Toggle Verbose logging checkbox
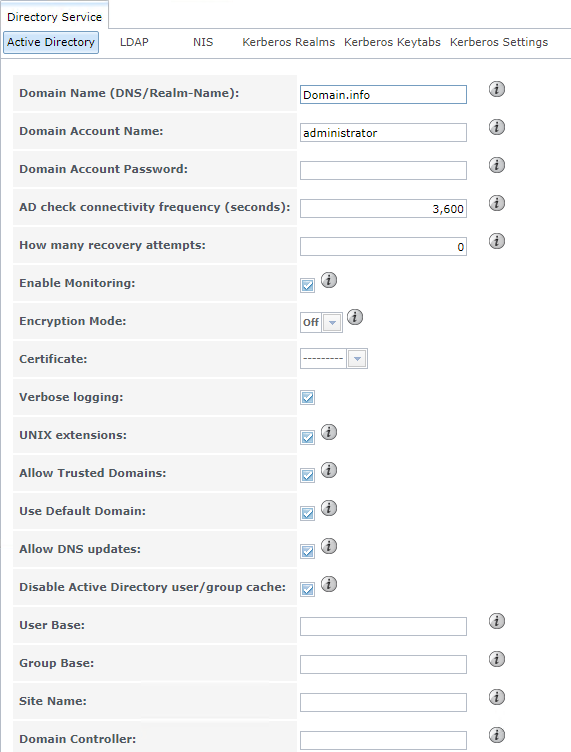The image size is (571, 752). (308, 398)
